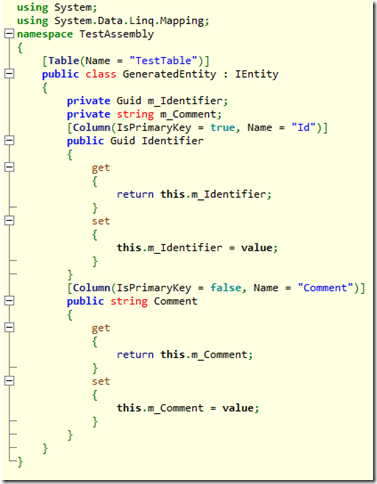Click the "System.Data.Linq.Mapping" namespace text
This screenshot has width=377, height=484.
129,21
